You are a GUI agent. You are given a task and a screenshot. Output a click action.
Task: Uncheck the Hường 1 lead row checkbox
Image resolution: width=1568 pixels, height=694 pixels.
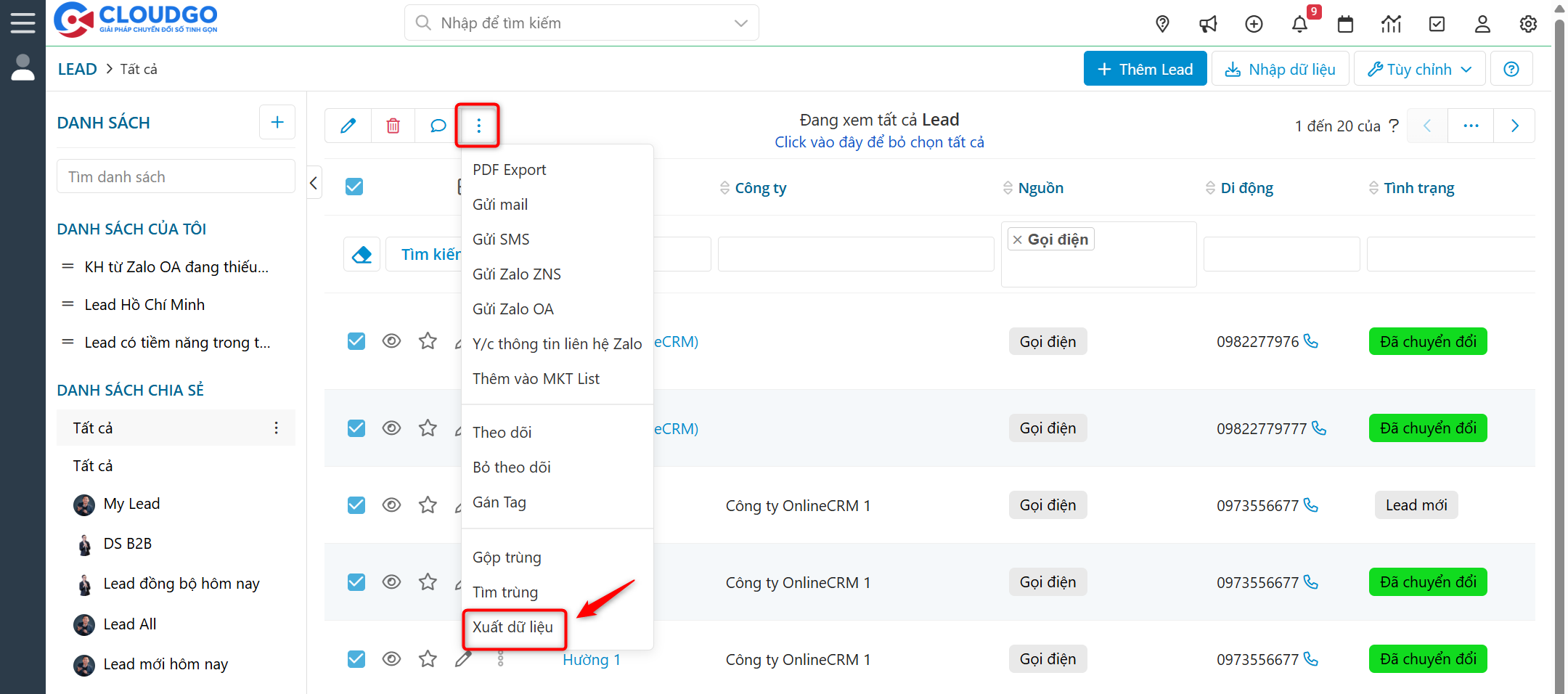click(x=356, y=659)
